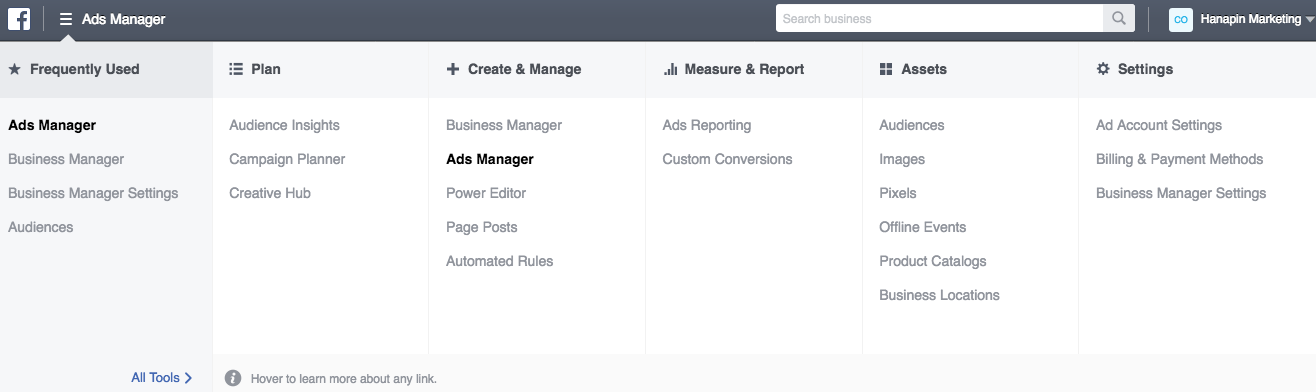Open Power Editor under Create & Manage
This screenshot has width=1316, height=392.
tap(486, 193)
